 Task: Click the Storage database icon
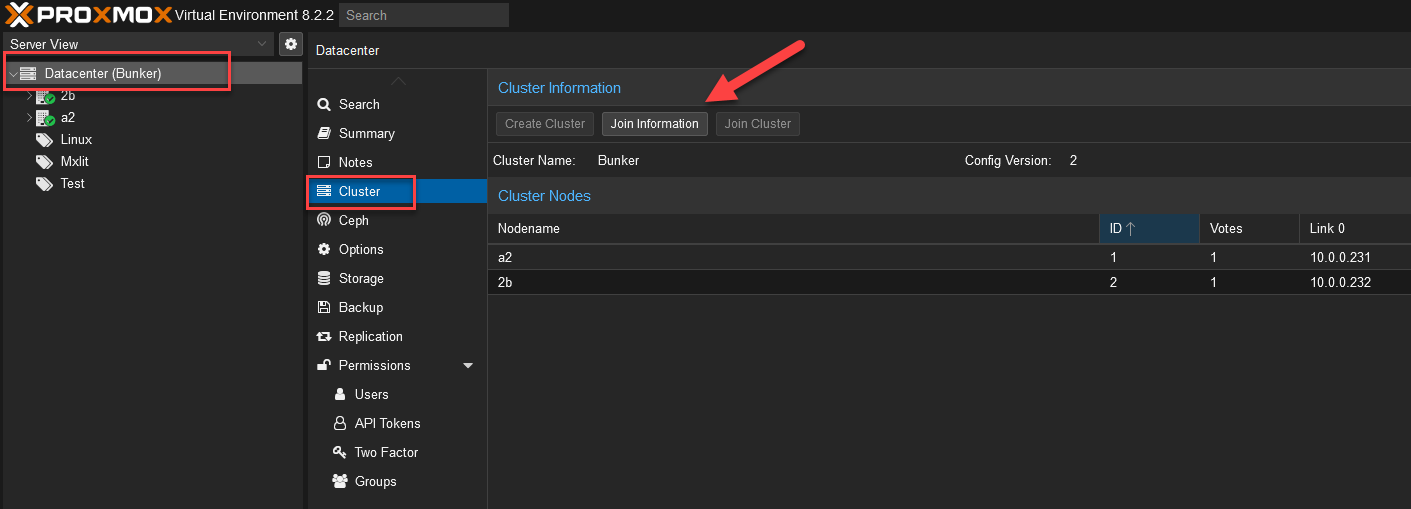point(323,278)
